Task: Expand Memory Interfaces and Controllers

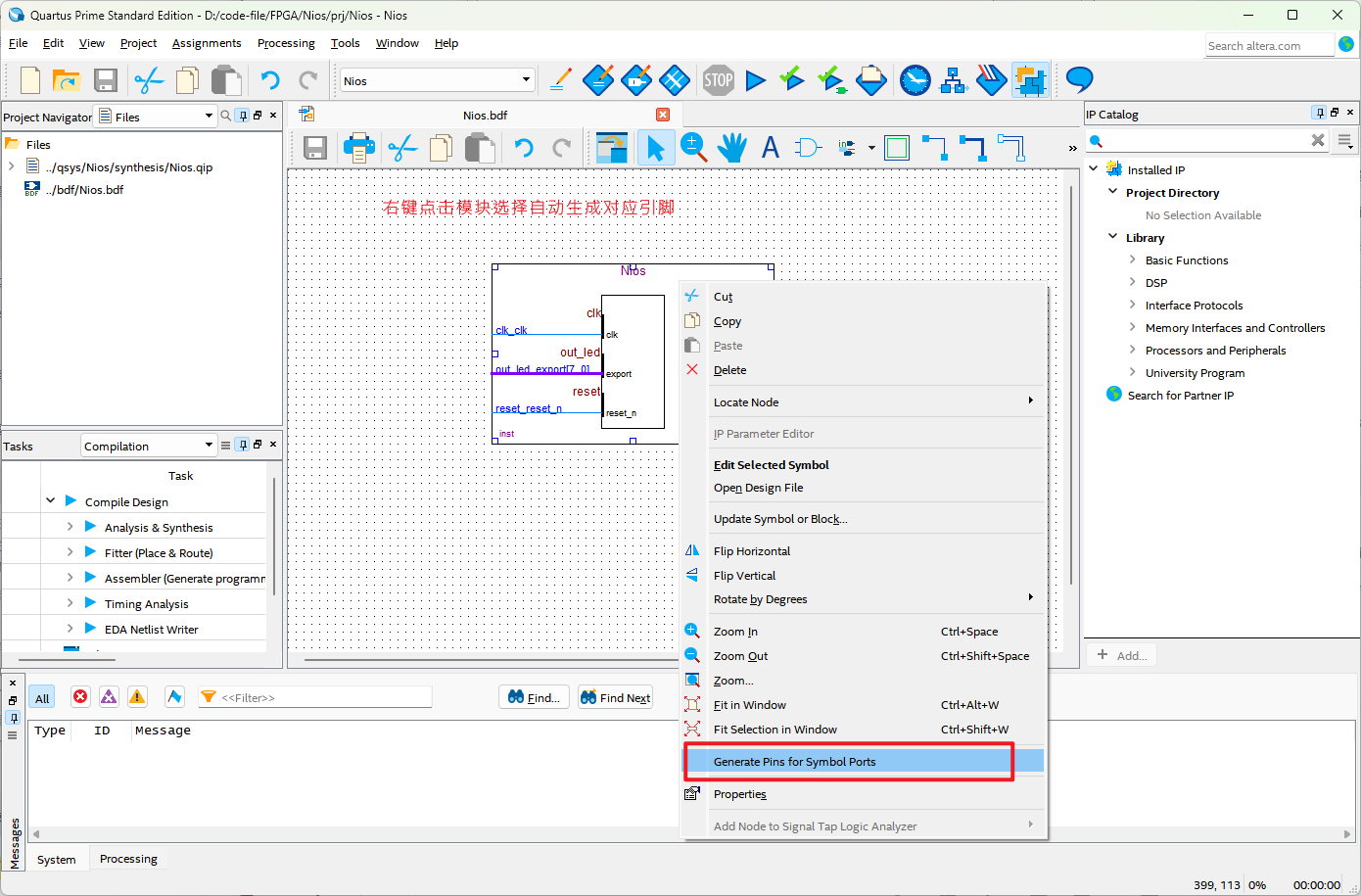Action: click(1133, 327)
